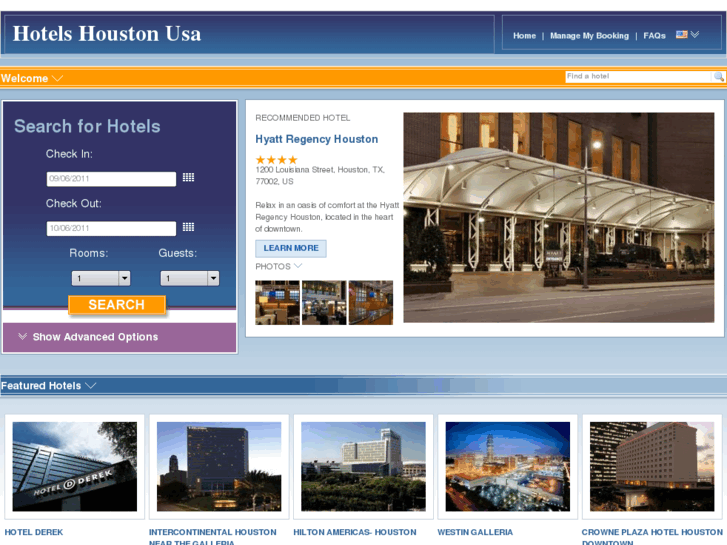Open the Crowne Plaza Hotel Houston Downtown link

coord(652,537)
